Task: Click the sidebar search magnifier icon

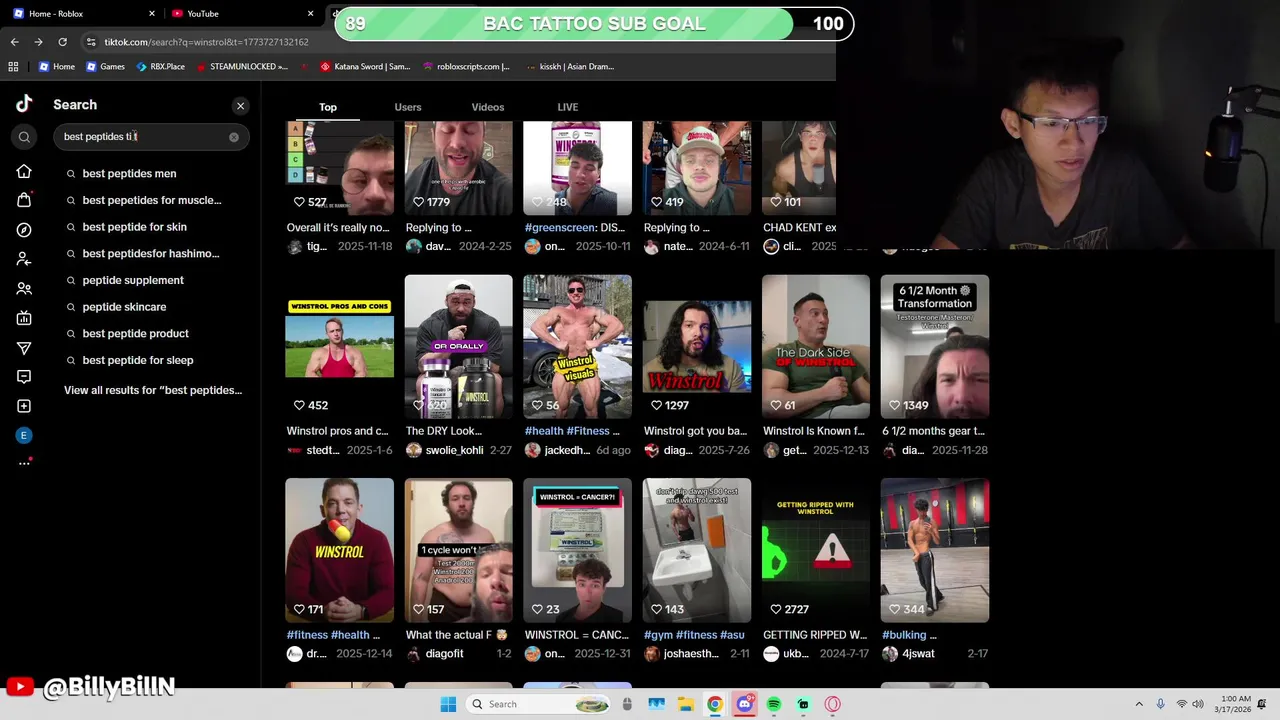Action: [x=24, y=137]
